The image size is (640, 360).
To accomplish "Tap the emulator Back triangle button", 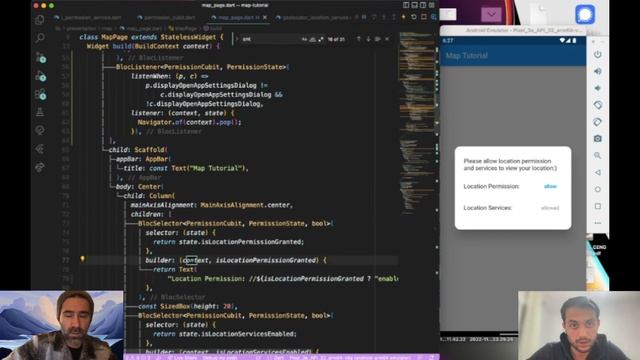I will tap(598, 172).
